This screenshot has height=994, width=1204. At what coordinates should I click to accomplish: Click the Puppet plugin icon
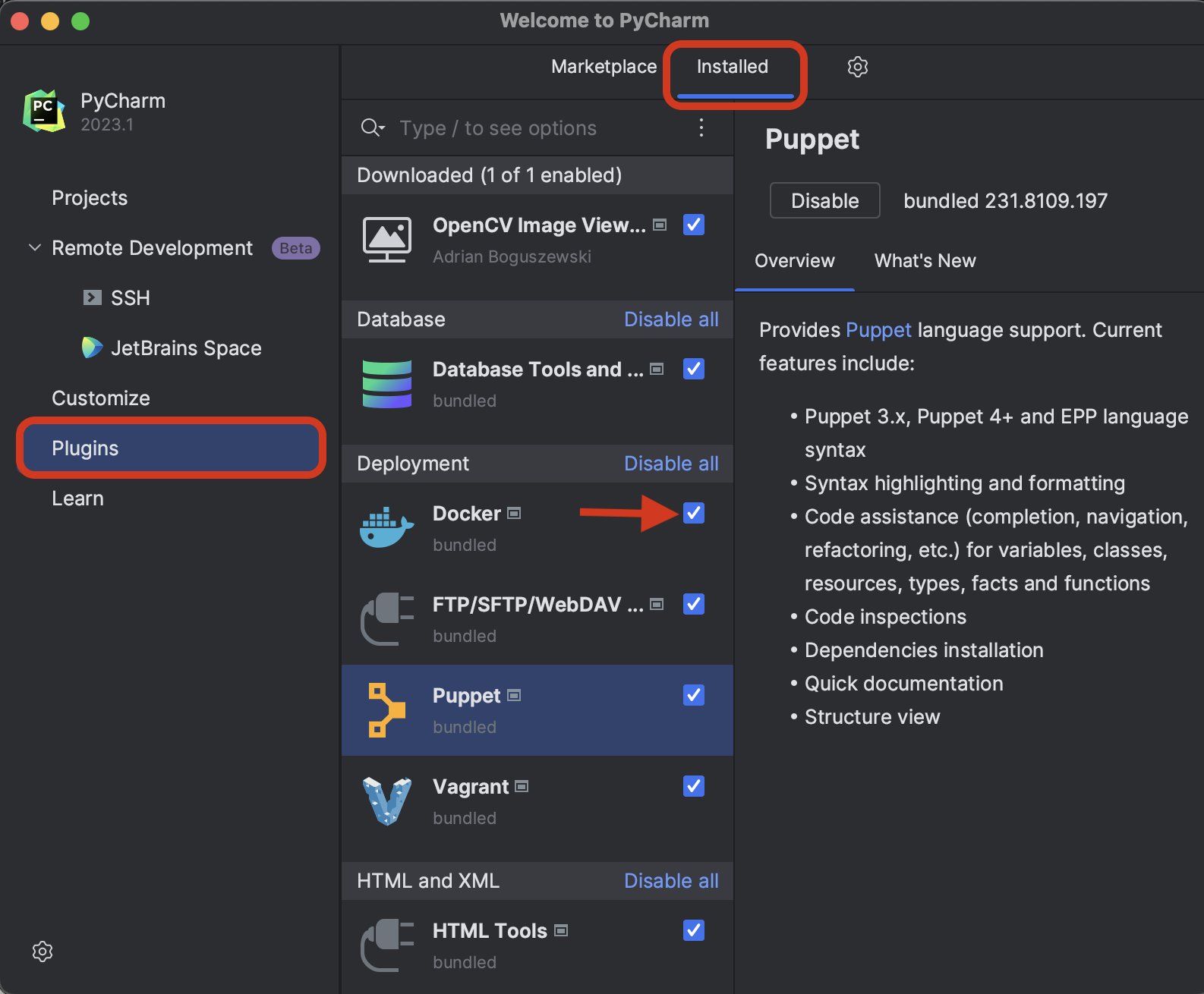pyautogui.click(x=387, y=710)
